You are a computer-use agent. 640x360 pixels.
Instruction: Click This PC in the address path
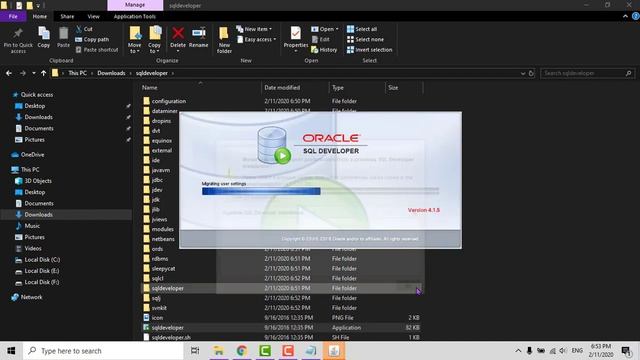[x=78, y=73]
